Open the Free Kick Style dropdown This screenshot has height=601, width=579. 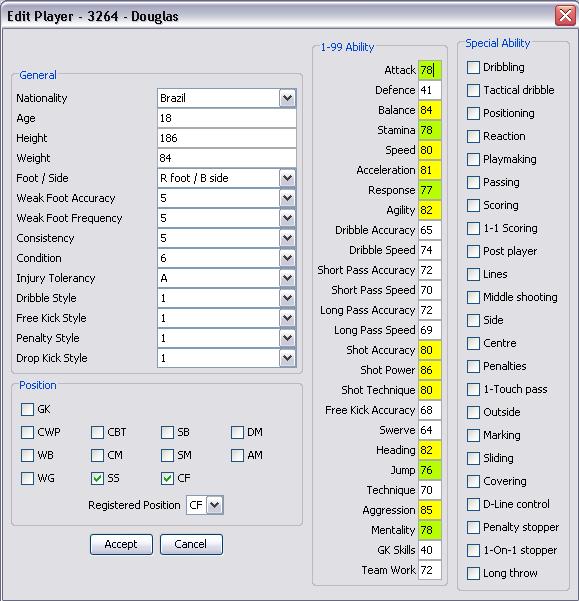pos(287,318)
